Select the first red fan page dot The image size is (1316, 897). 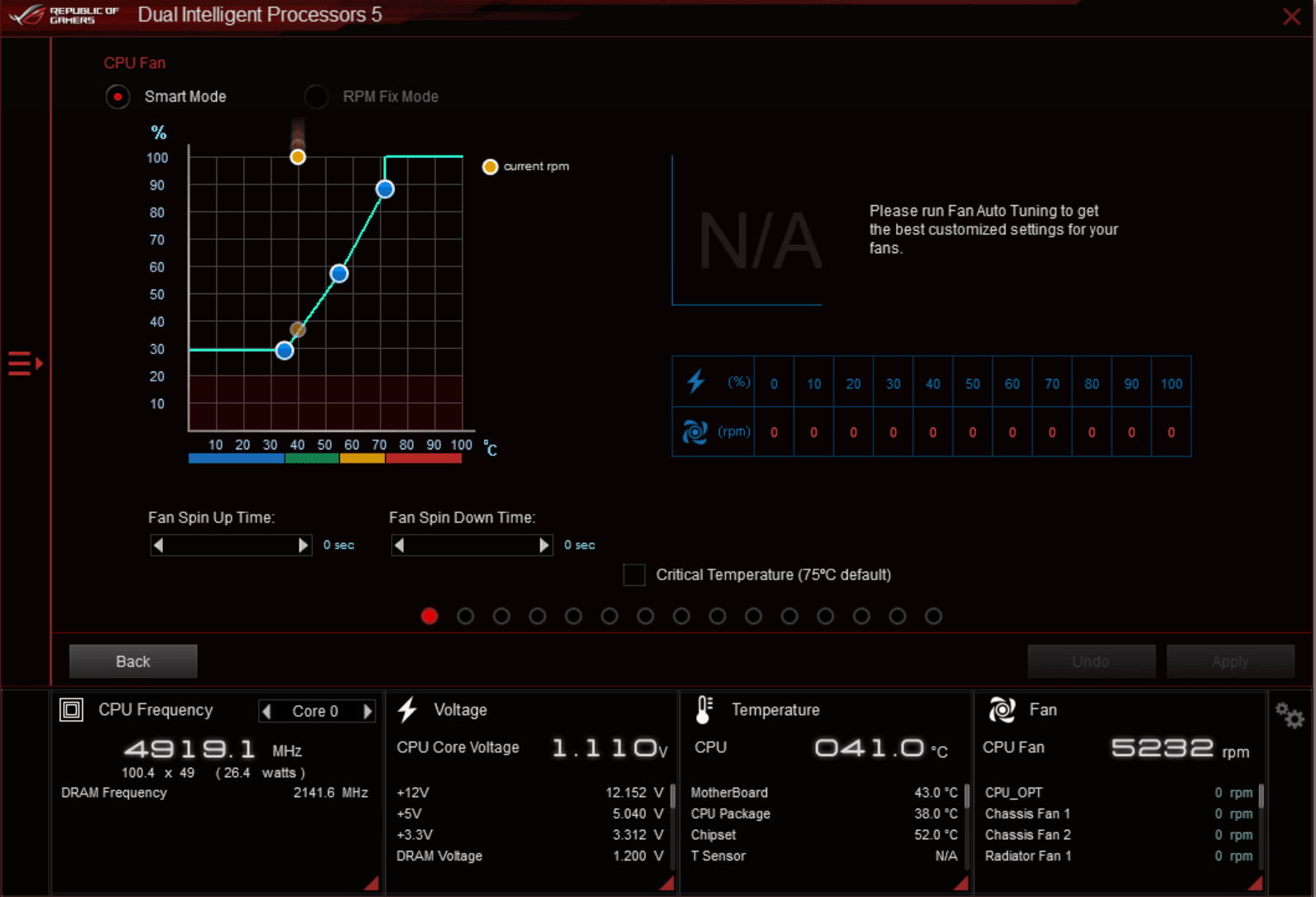[x=430, y=616]
